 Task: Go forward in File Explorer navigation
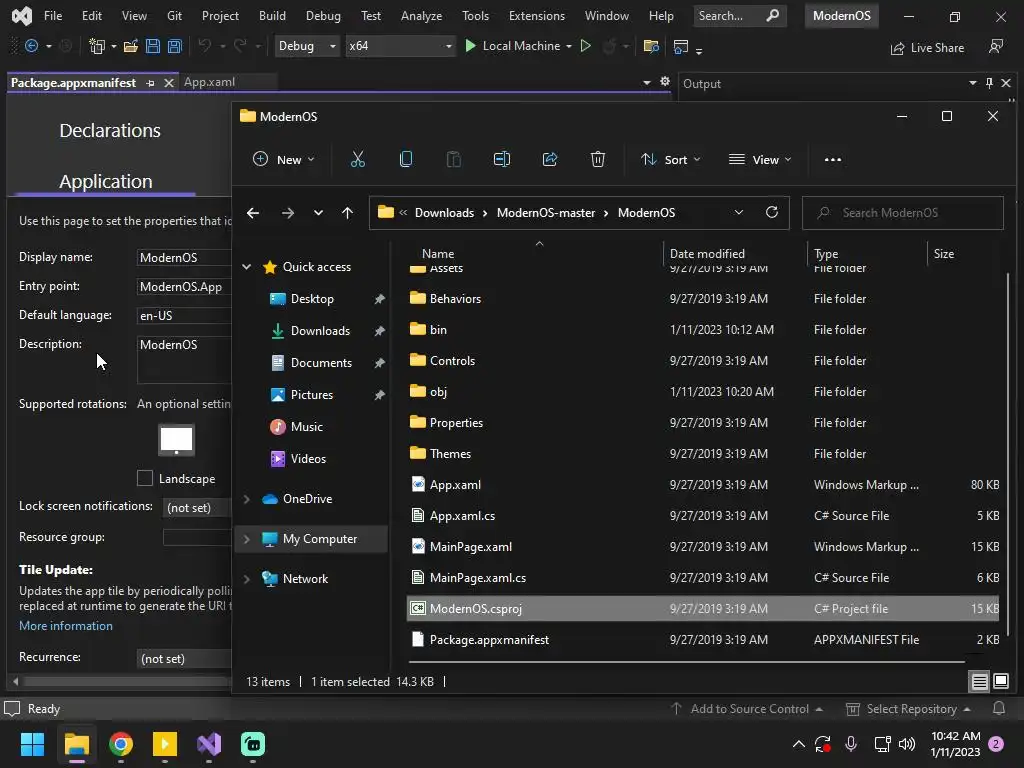(287, 213)
